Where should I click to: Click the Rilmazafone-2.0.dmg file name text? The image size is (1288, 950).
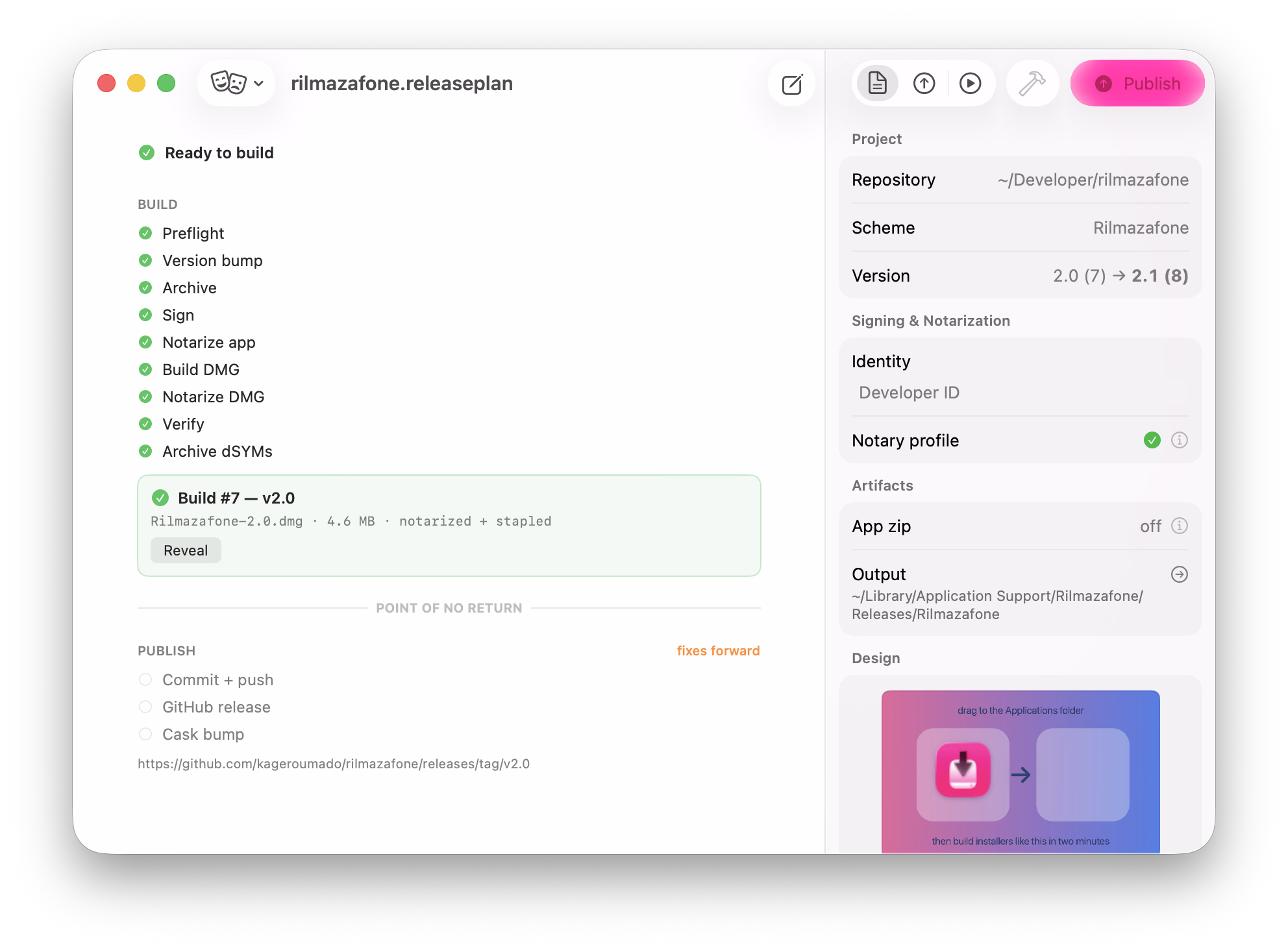pyautogui.click(x=227, y=521)
